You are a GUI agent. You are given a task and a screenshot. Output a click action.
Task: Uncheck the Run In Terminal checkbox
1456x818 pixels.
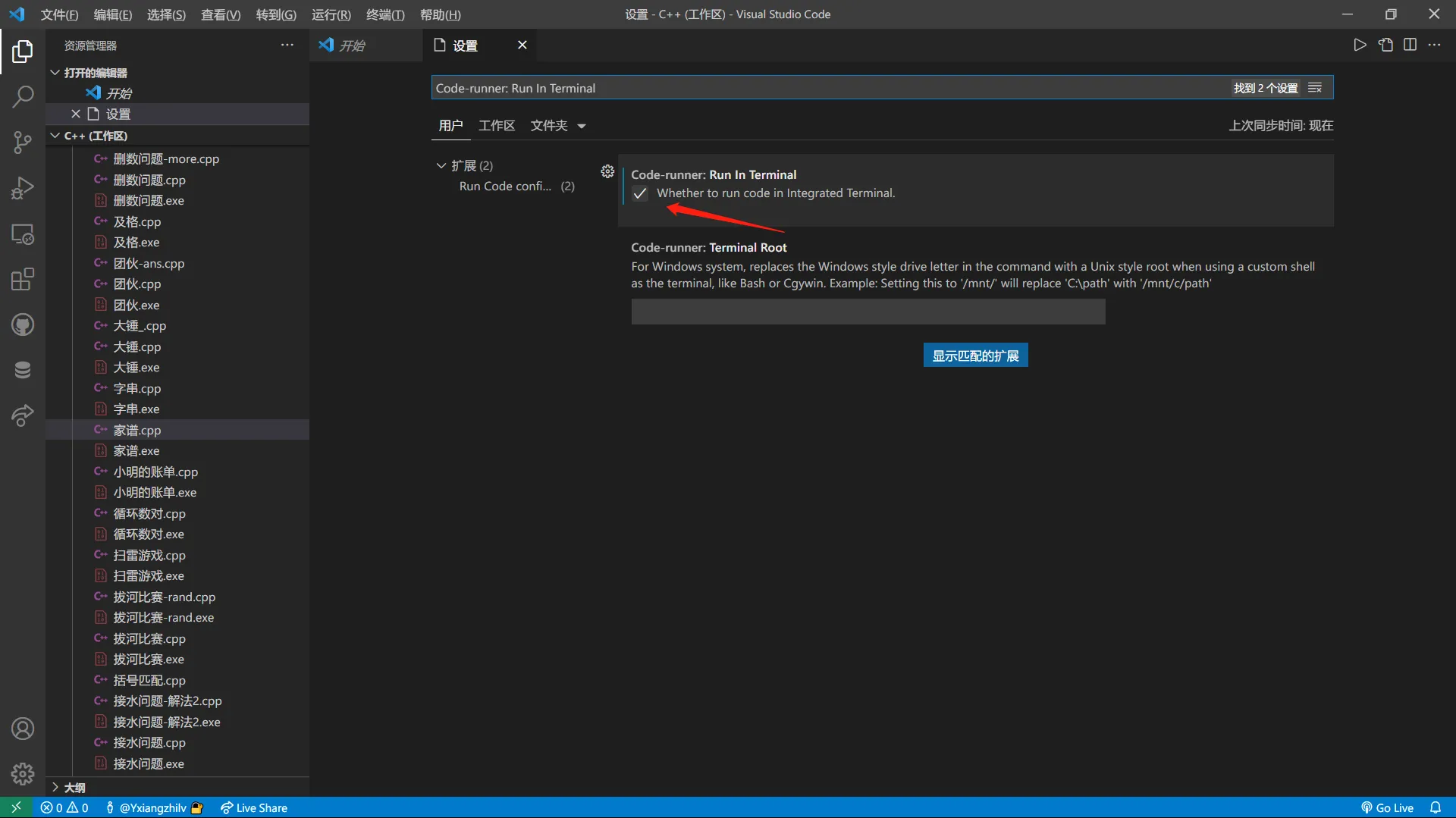640,193
